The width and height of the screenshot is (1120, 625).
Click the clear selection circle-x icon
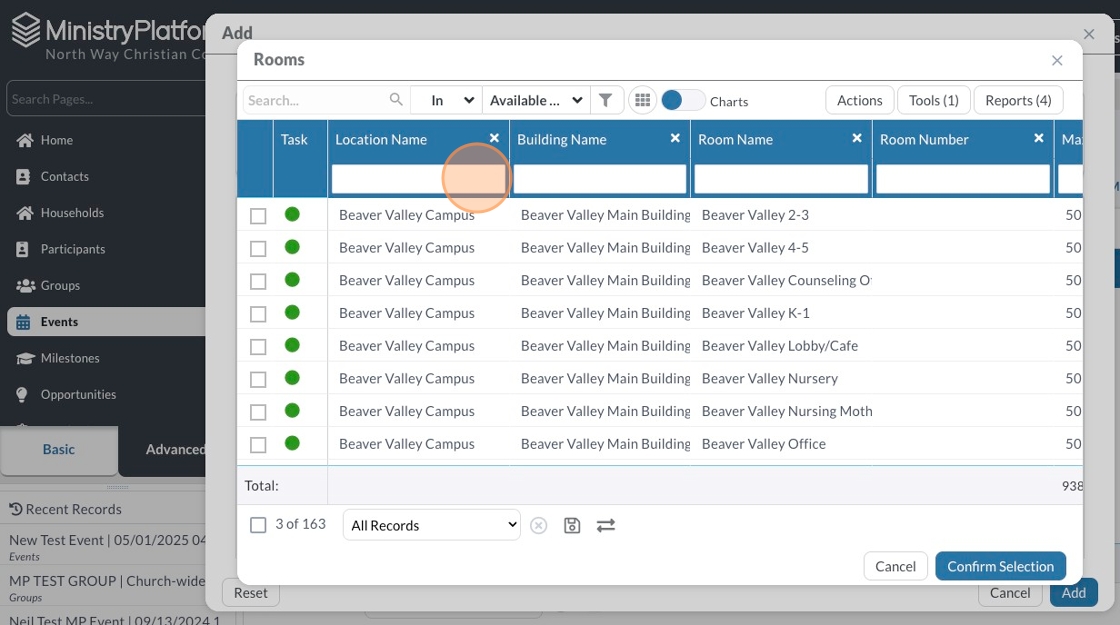click(539, 526)
